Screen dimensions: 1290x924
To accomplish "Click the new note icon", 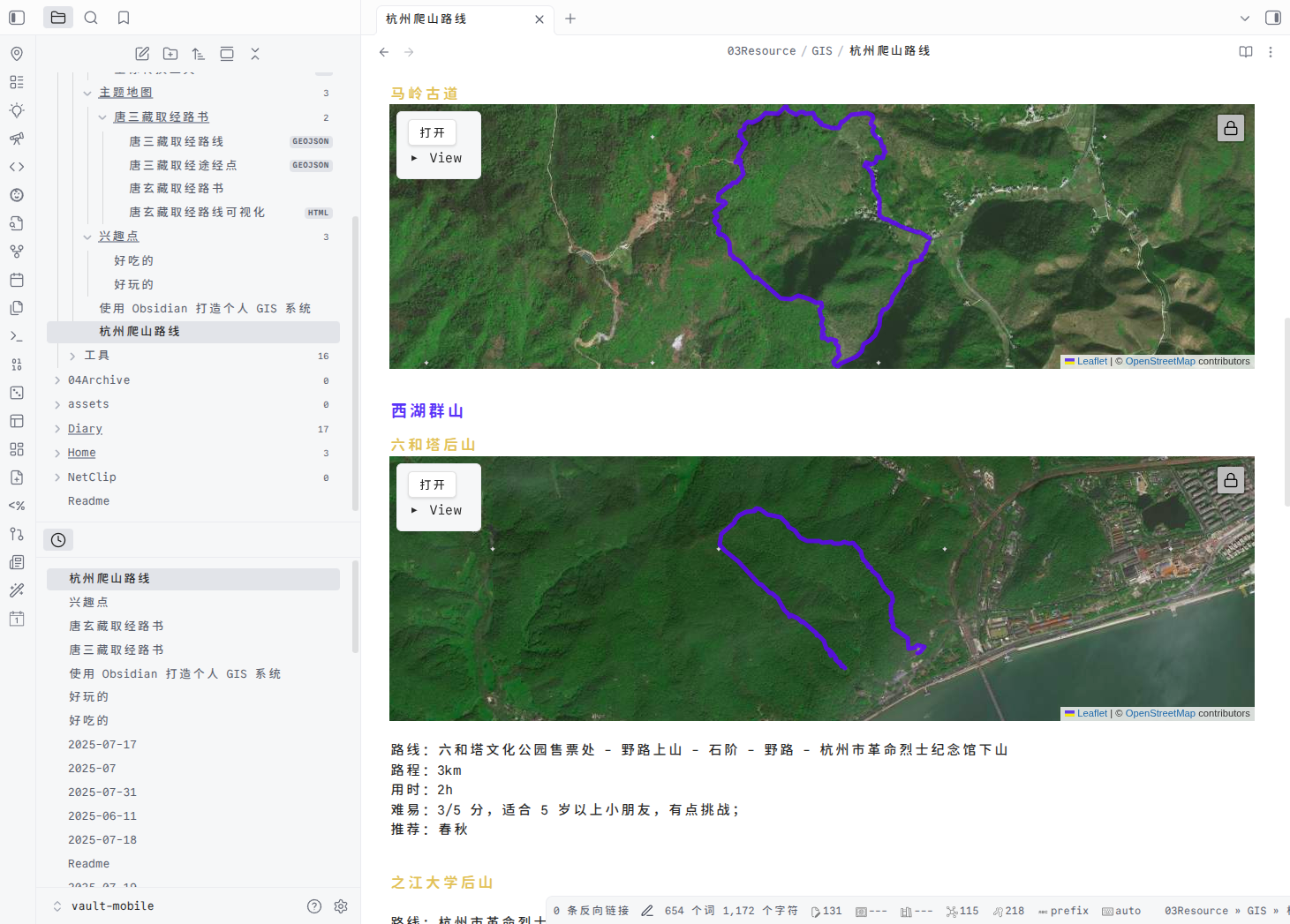I will (x=142, y=54).
